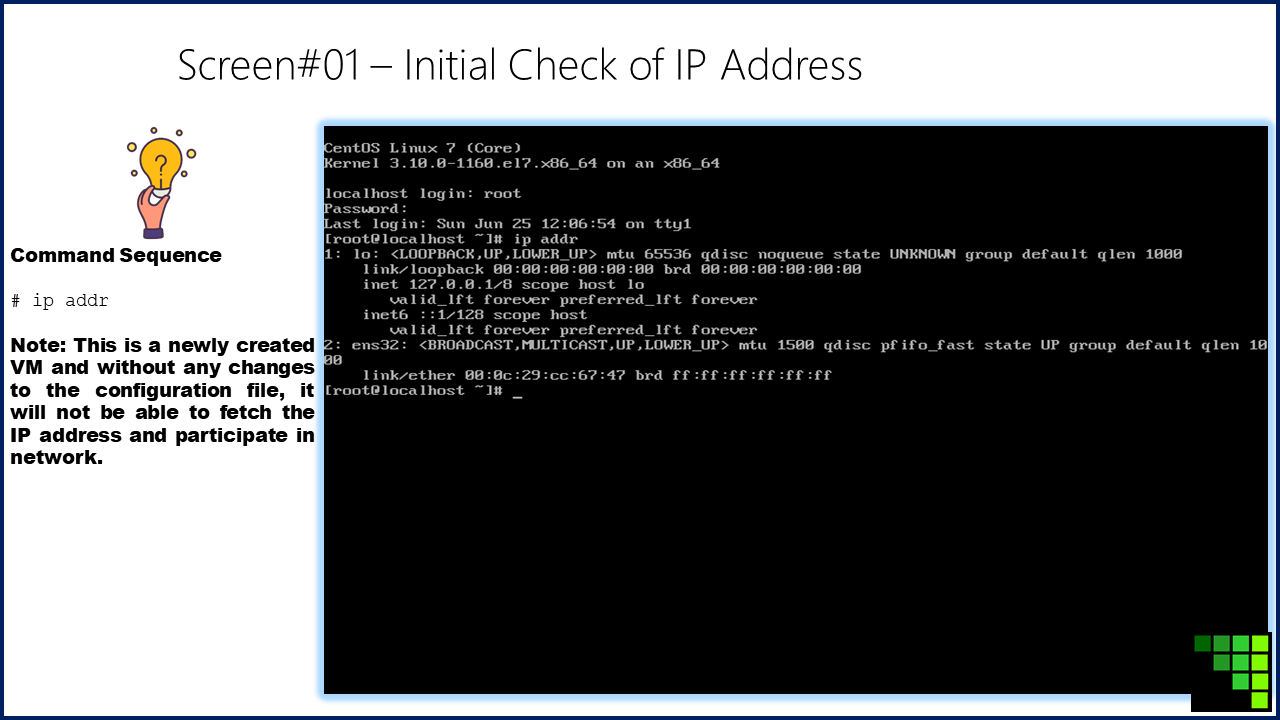This screenshot has width=1280, height=720.
Task: Click the 'localhost login: root' line
Action: coord(423,193)
